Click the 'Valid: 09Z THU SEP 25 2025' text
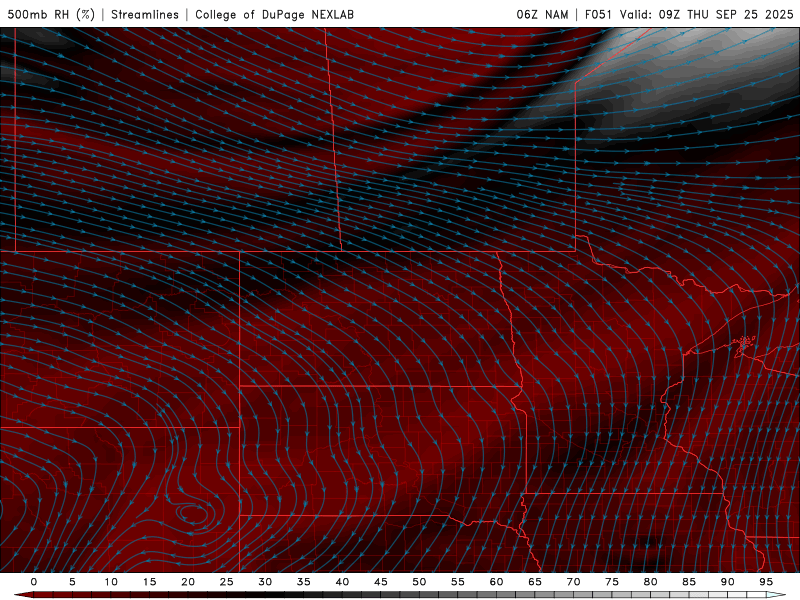The height and width of the screenshot is (600, 800). click(707, 14)
